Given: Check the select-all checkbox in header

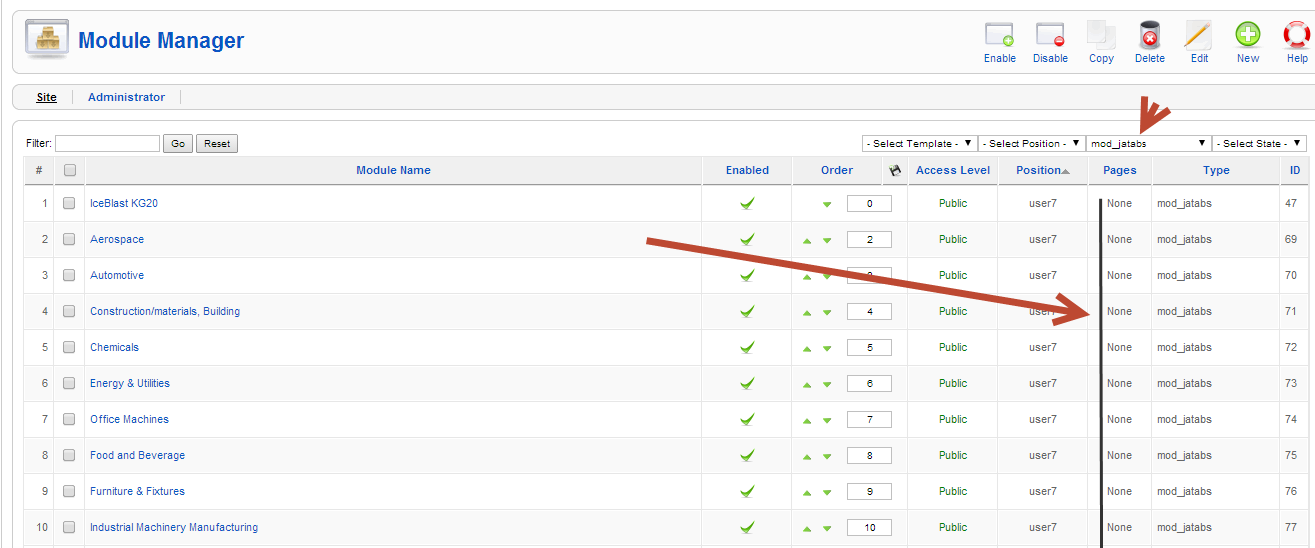Looking at the screenshot, I should [x=70, y=170].
